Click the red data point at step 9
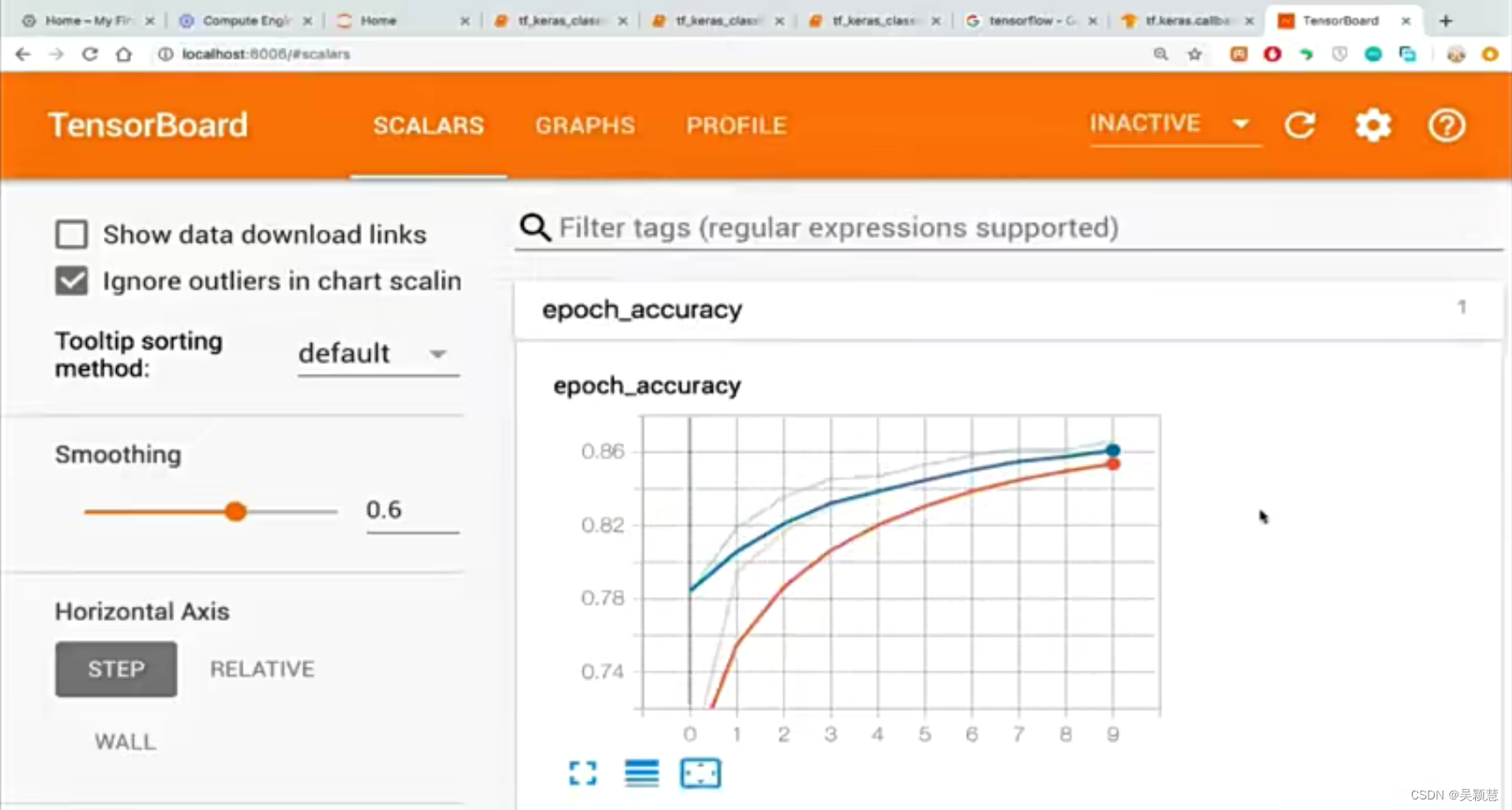 1113,463
